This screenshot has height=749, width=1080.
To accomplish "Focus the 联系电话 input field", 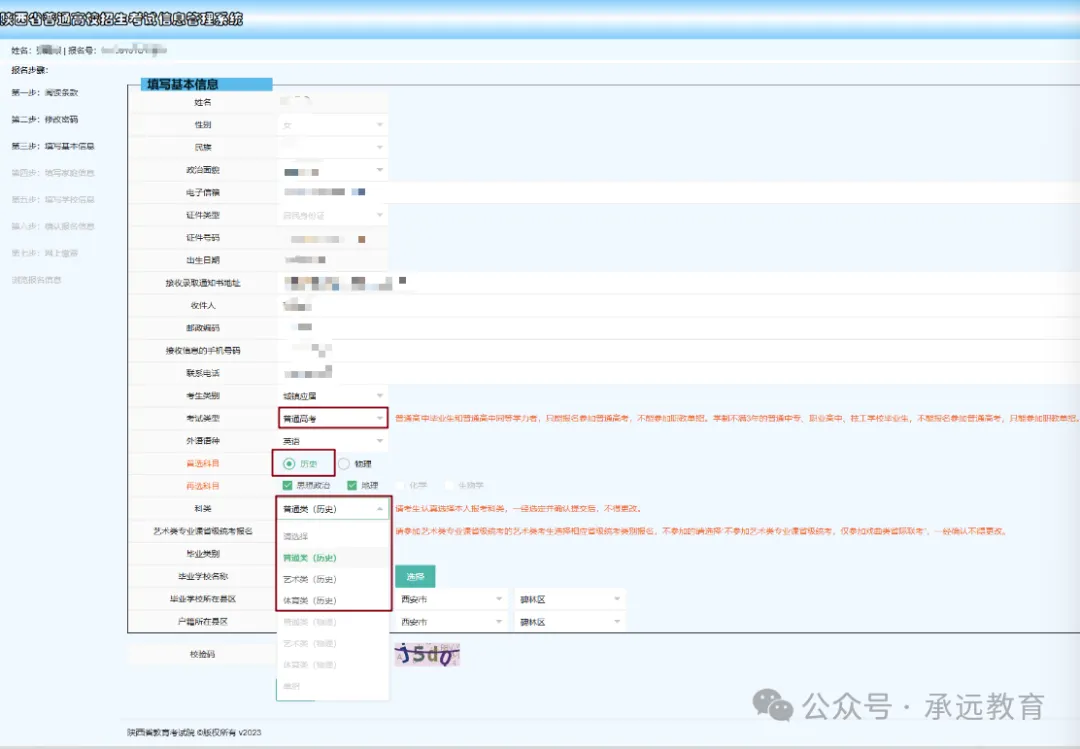I will tap(678, 373).
